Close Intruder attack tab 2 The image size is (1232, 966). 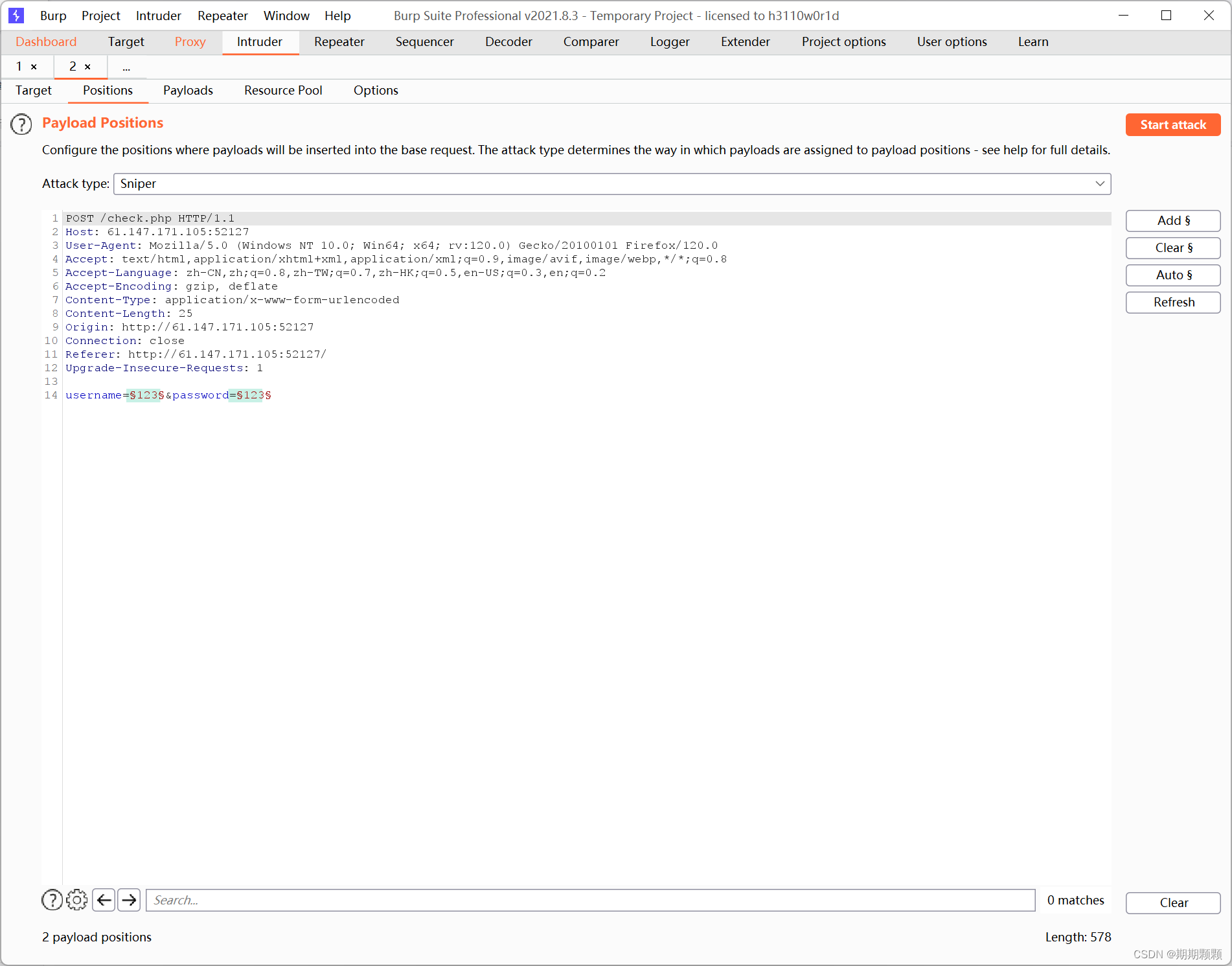pos(88,67)
